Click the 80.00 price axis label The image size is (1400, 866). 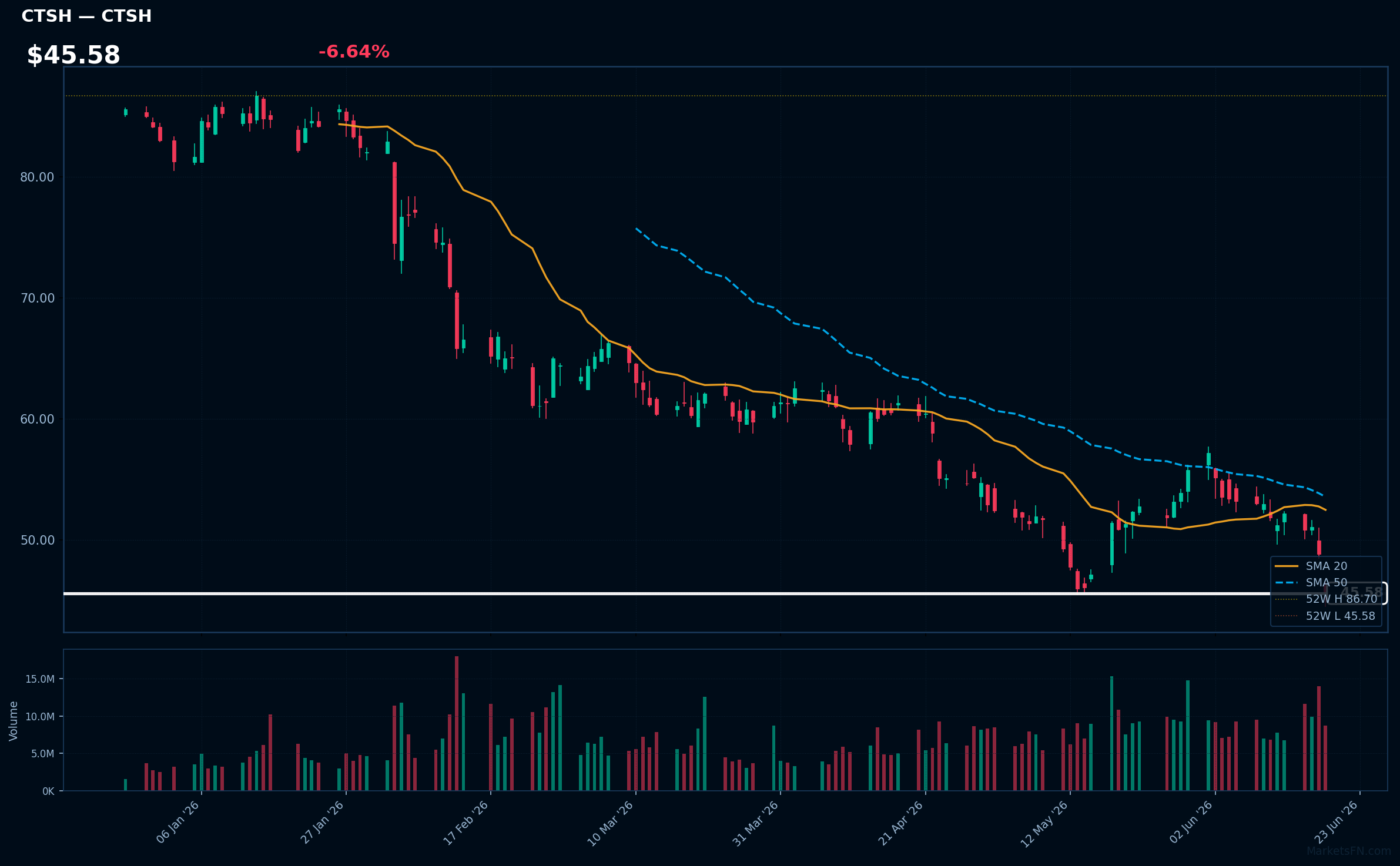pyautogui.click(x=37, y=177)
